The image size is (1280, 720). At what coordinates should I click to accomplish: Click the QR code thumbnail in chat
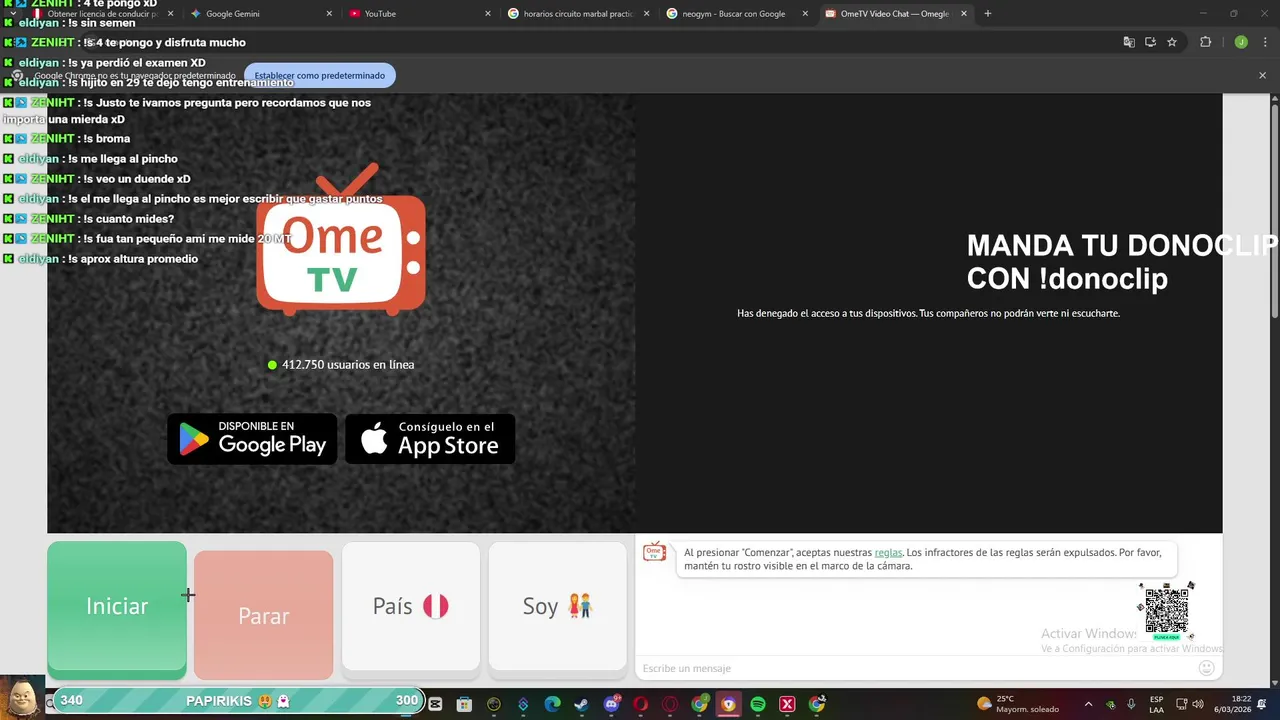[1166, 610]
